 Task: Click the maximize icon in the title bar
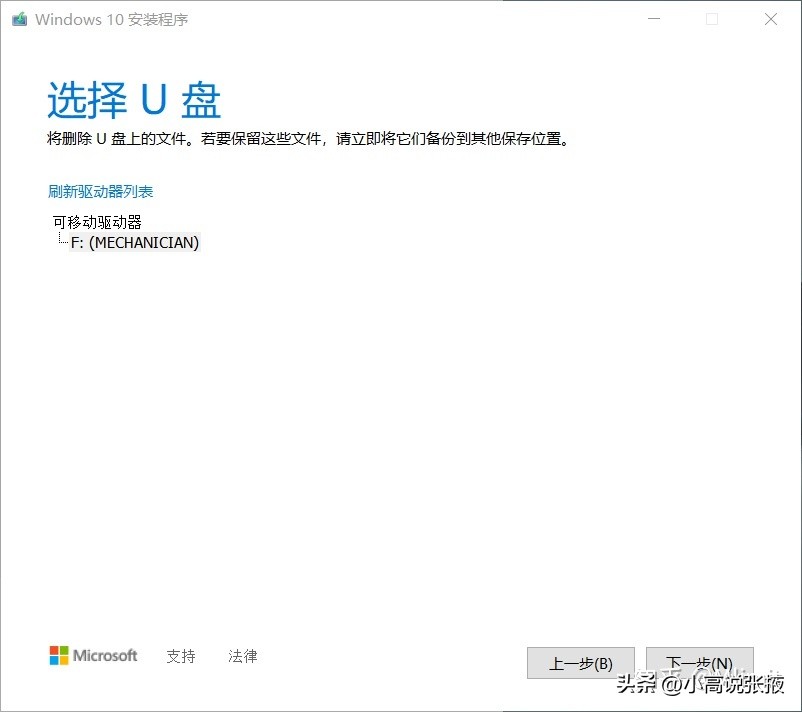click(x=712, y=19)
